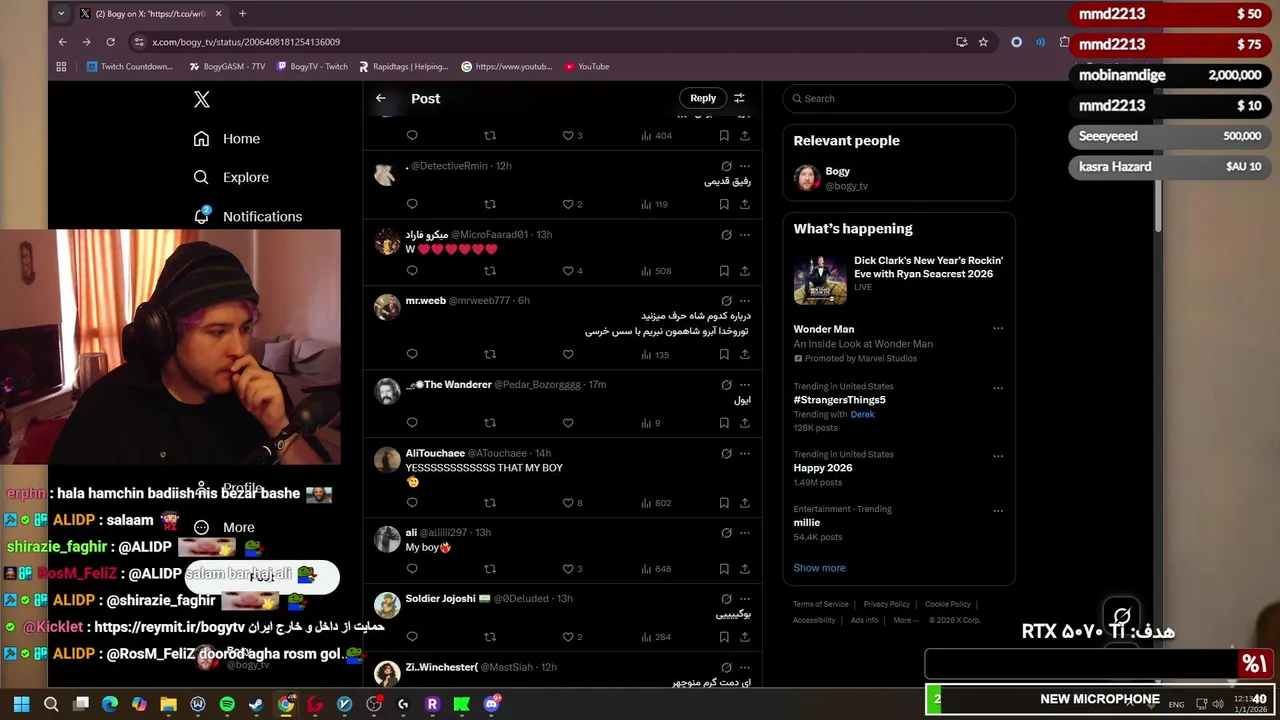Open Notifications in the X sidebar
This screenshot has width=1280, height=720.
247,216
